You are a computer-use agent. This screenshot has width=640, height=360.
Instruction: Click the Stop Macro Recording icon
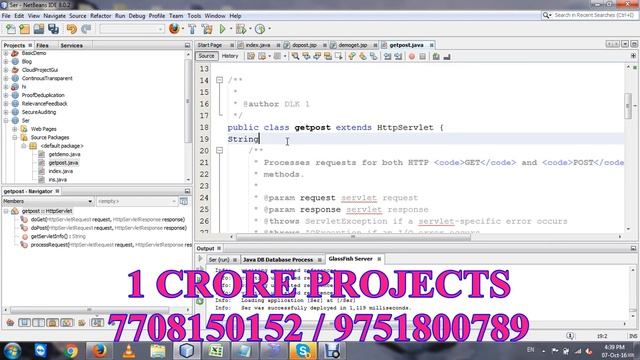tap(423, 56)
